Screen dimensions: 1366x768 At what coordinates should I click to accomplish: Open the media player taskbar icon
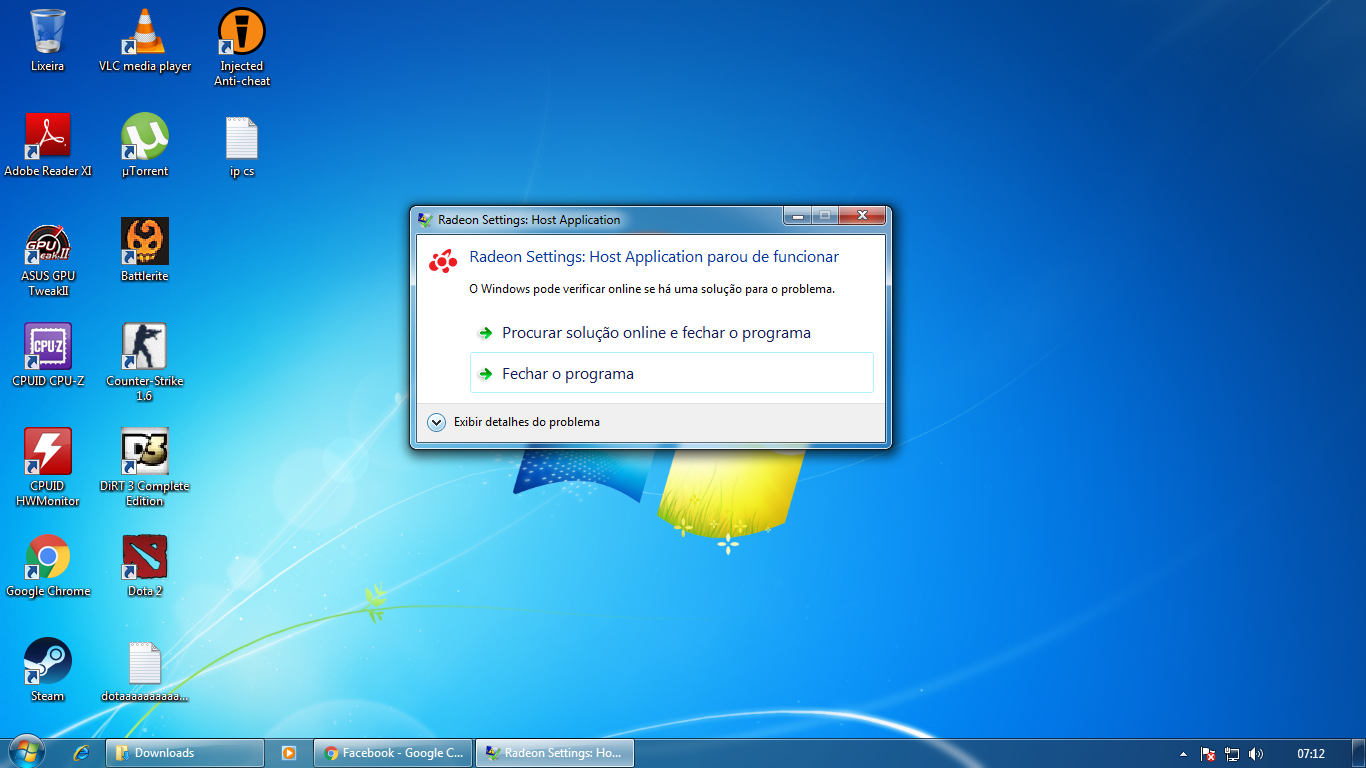click(x=289, y=753)
